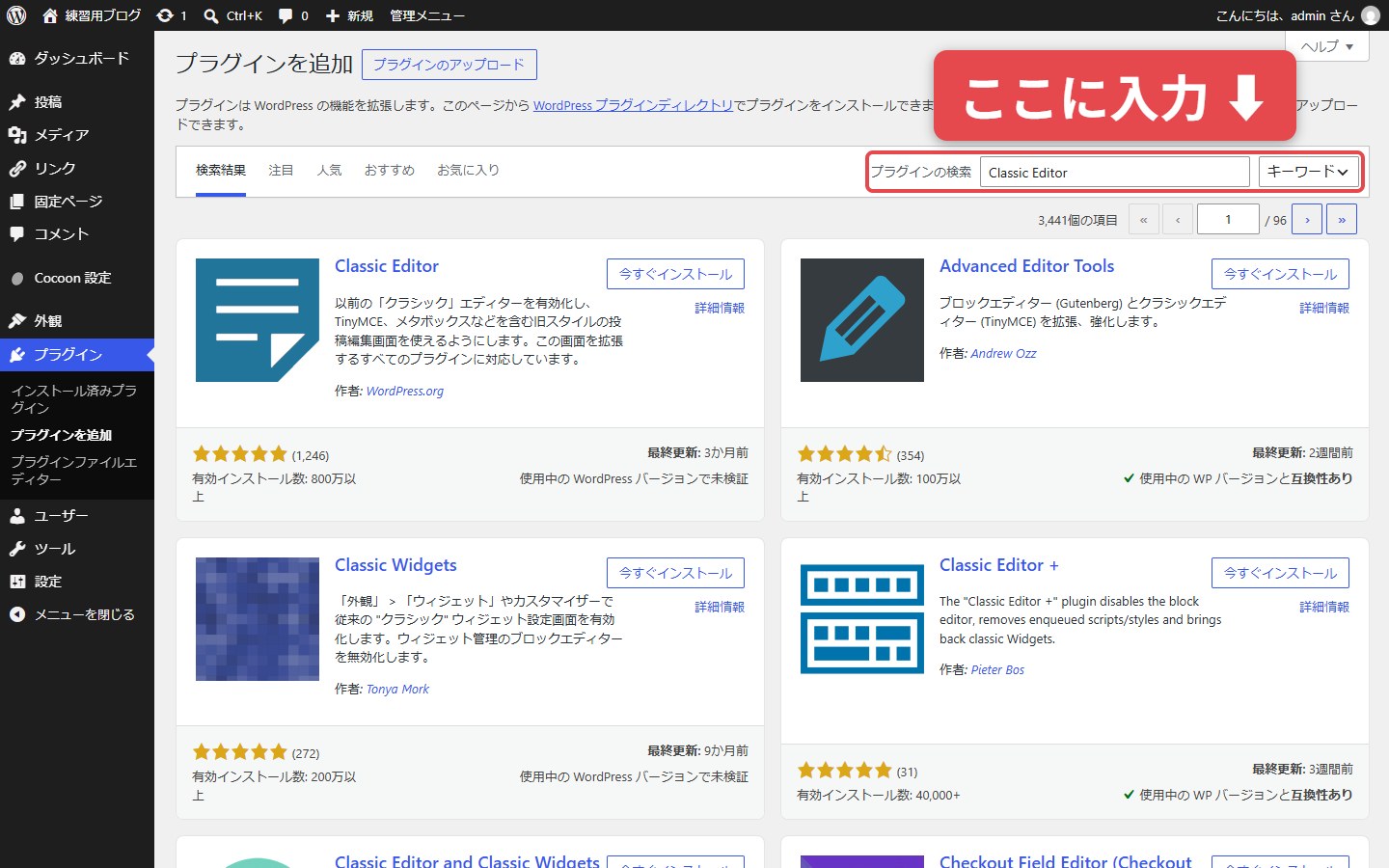Open the updates icon in the admin bar
Screen dimensions: 1389x868
point(172,15)
